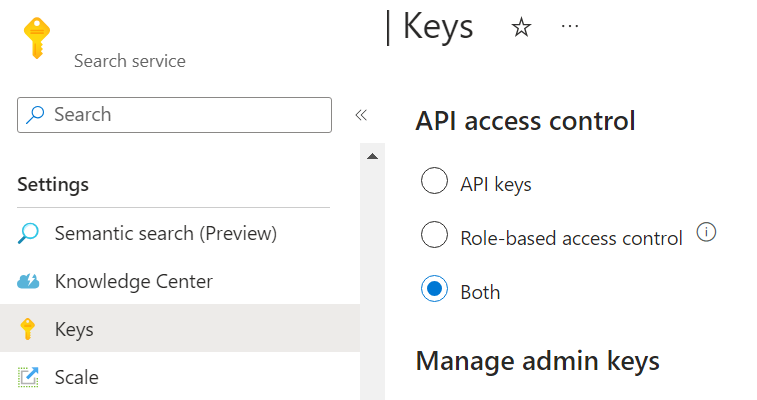Pin the Keys page with the star icon

[521, 27]
